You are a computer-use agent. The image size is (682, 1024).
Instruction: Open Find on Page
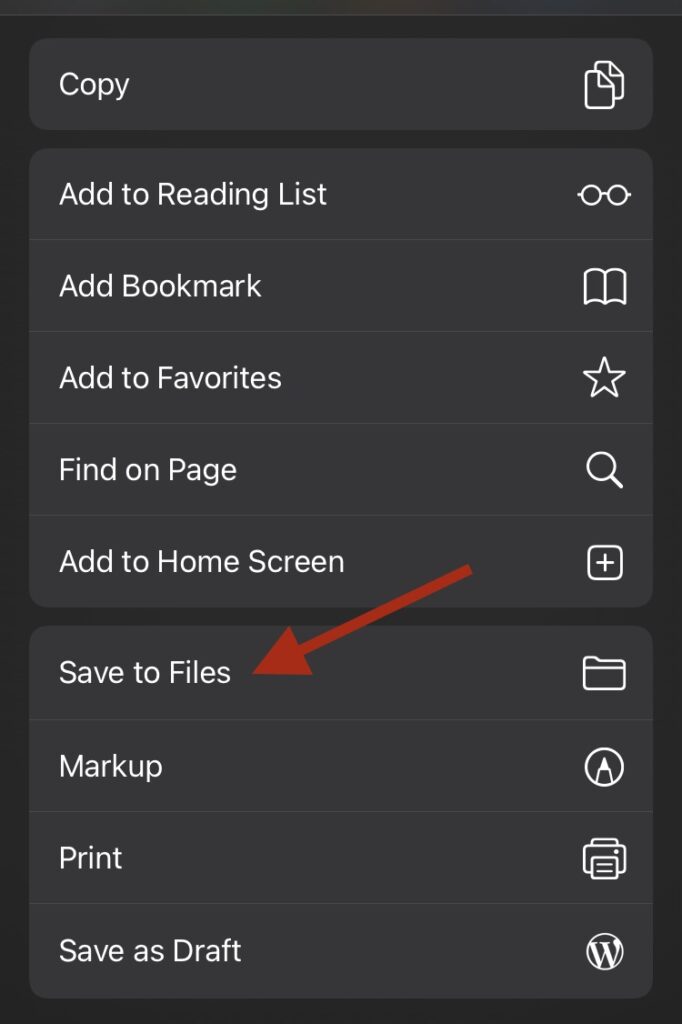341,470
